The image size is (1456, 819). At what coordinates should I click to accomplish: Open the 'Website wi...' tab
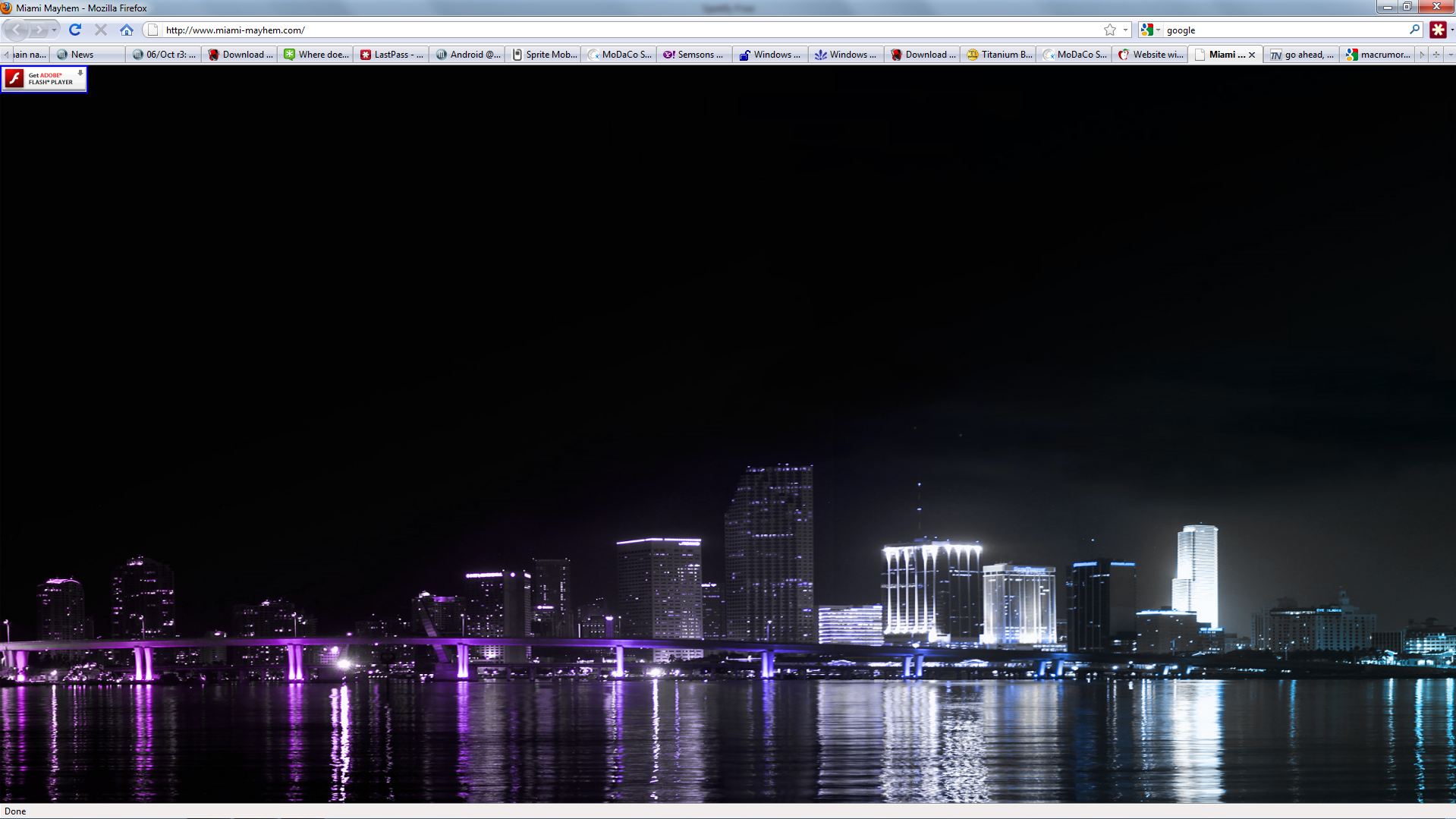(x=1150, y=55)
